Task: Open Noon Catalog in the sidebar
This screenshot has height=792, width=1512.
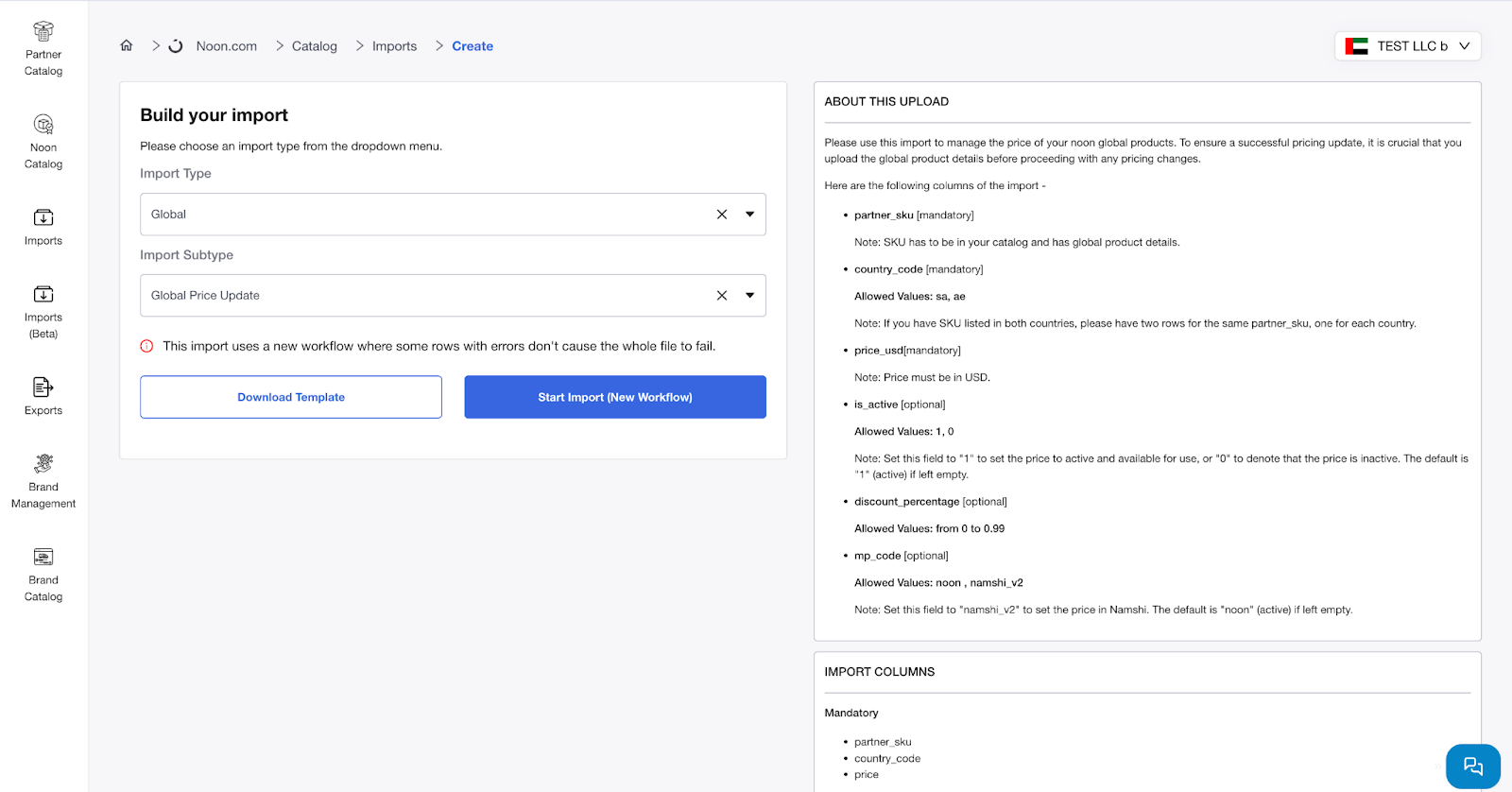Action: (x=43, y=142)
